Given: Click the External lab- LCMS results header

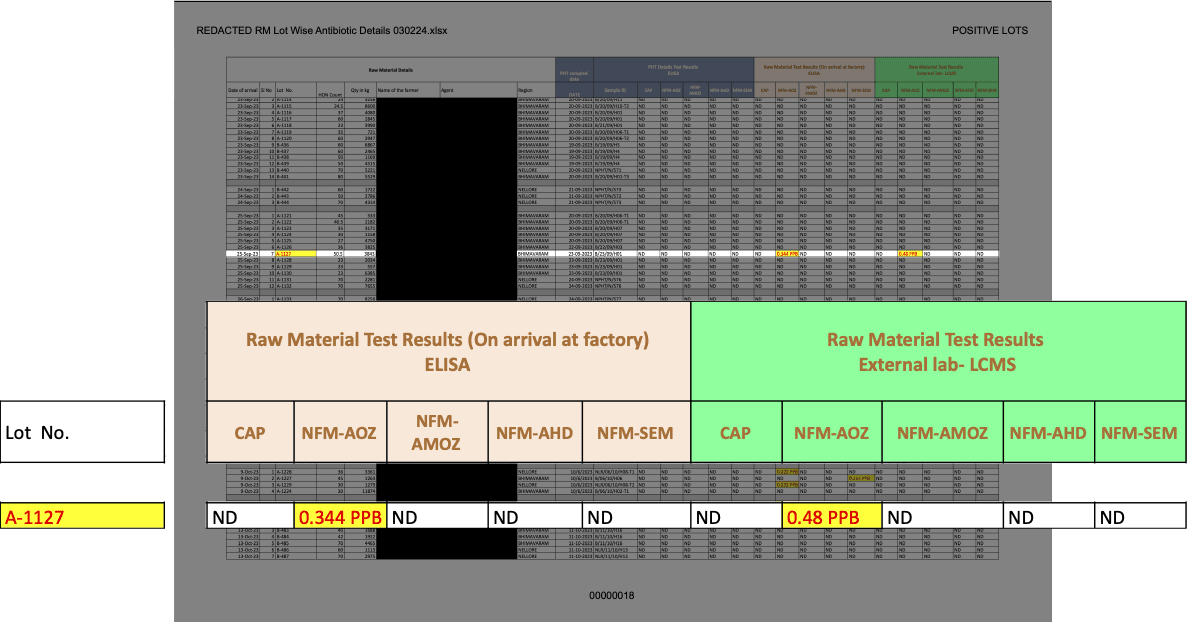Looking at the screenshot, I should (934, 352).
